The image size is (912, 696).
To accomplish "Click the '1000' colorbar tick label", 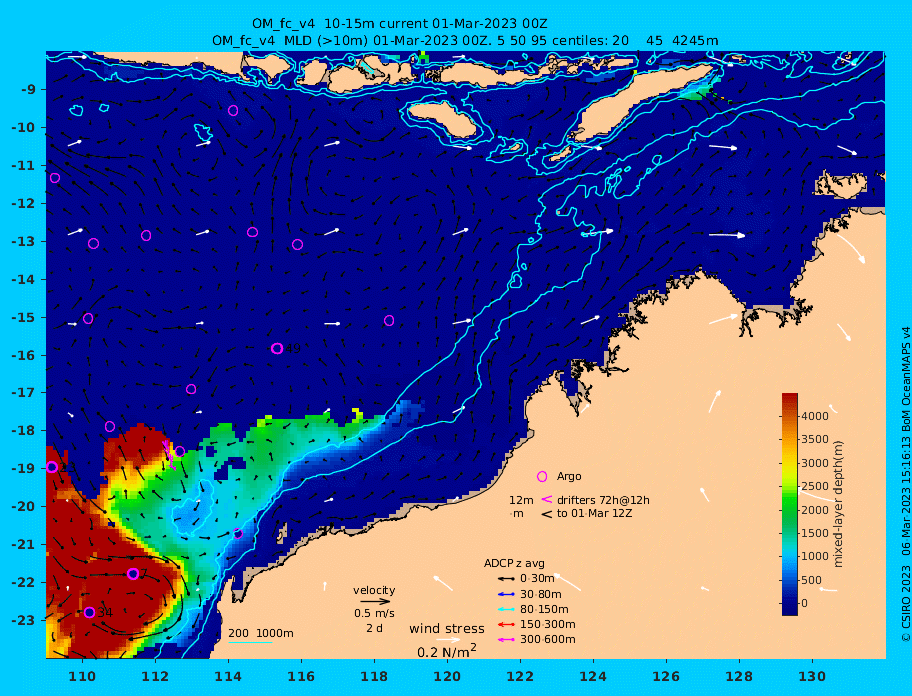I will (x=815, y=556).
